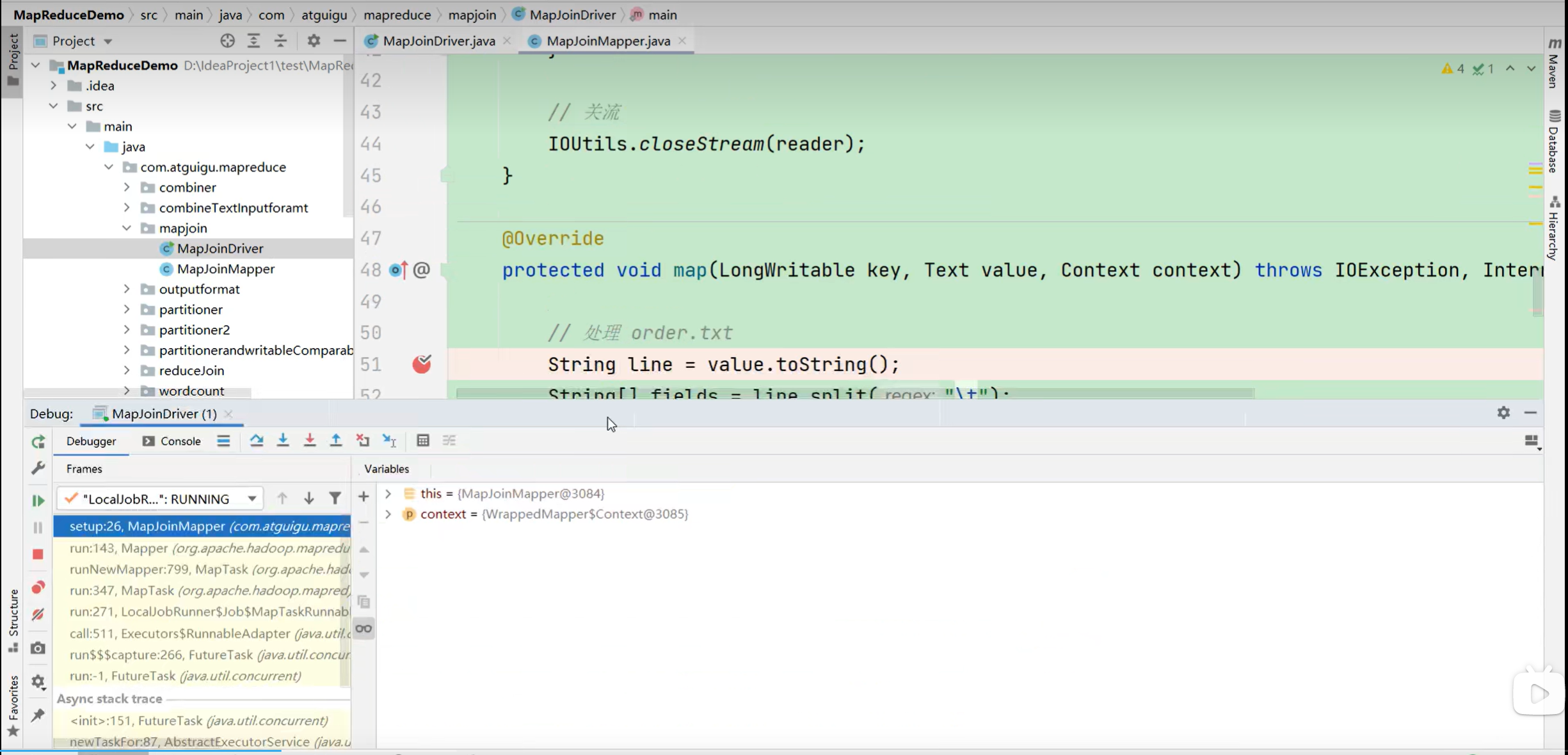Click Step Into icon
Screen dimensions: 1568x755
(283, 440)
